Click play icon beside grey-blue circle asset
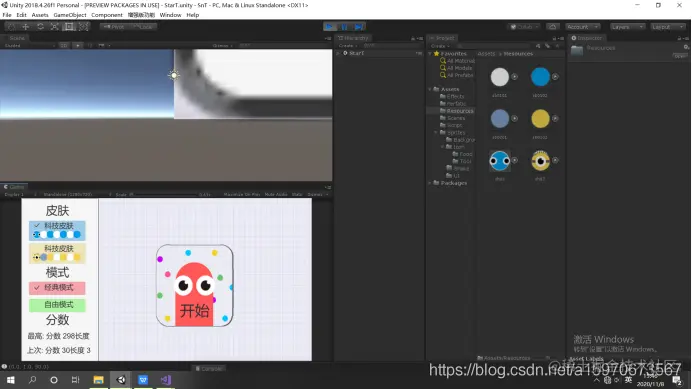Viewport: 692px width, 389px height. coord(515,118)
